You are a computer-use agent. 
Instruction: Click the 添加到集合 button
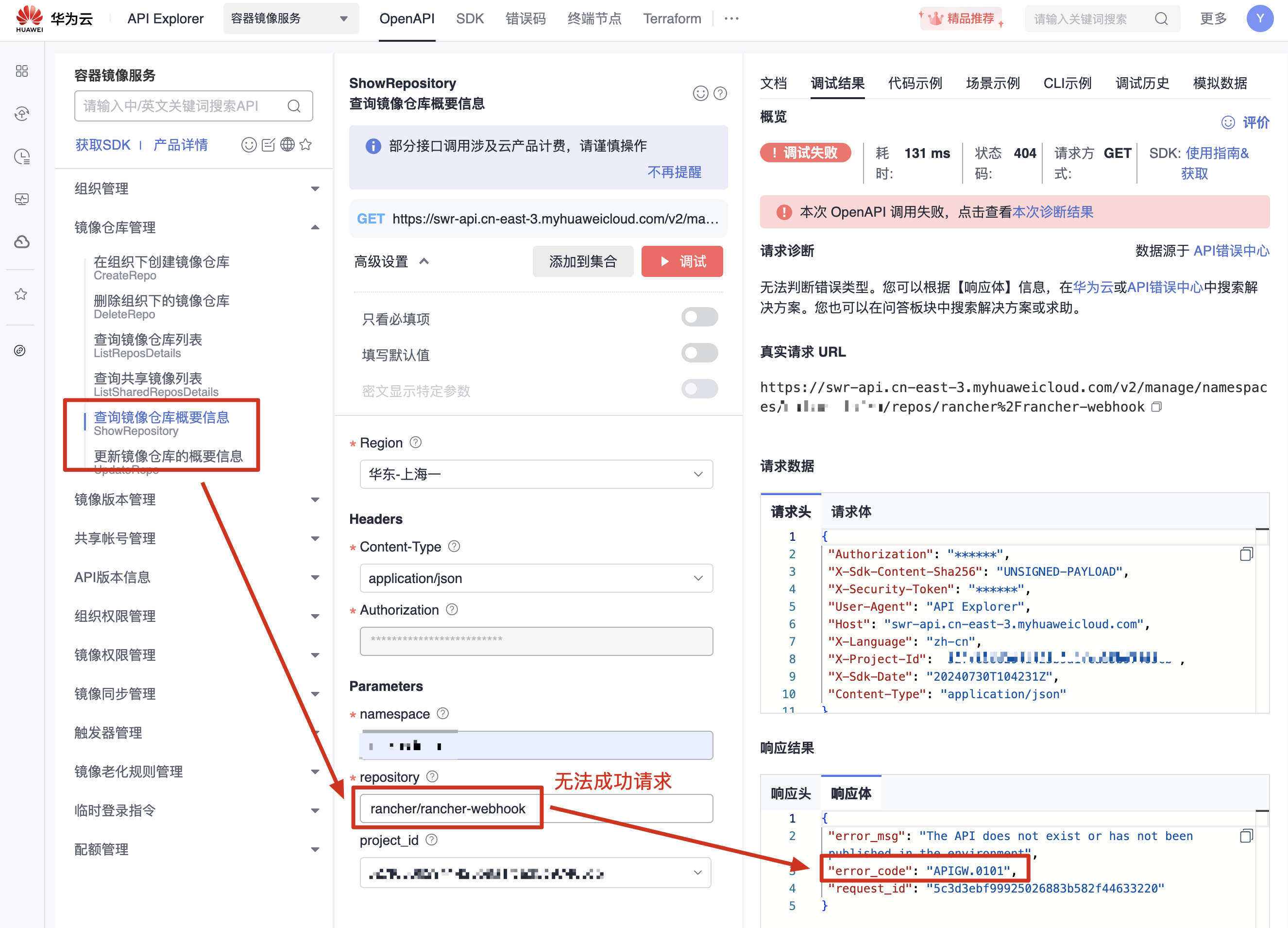pyautogui.click(x=583, y=261)
